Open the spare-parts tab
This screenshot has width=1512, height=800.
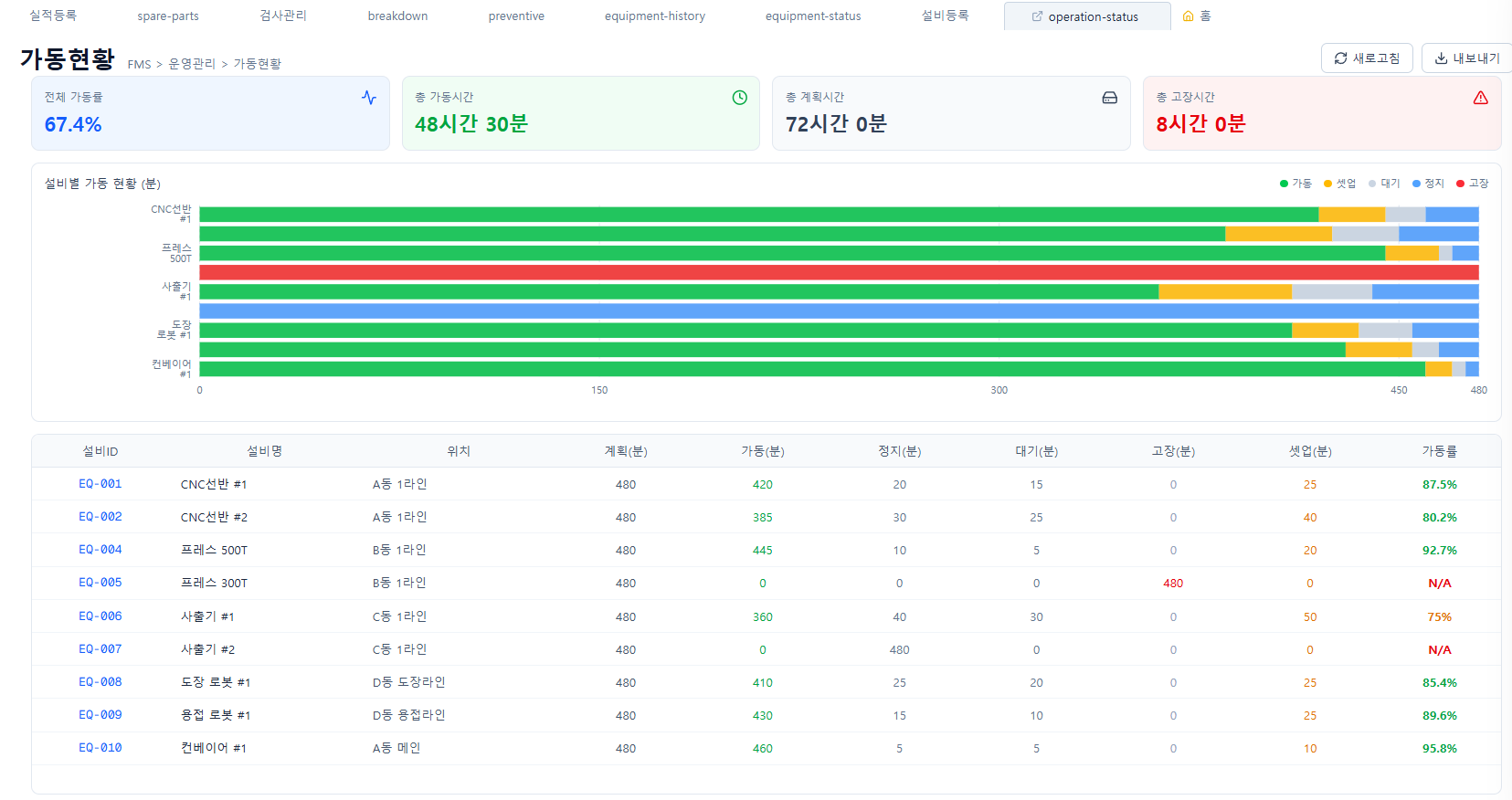[168, 16]
